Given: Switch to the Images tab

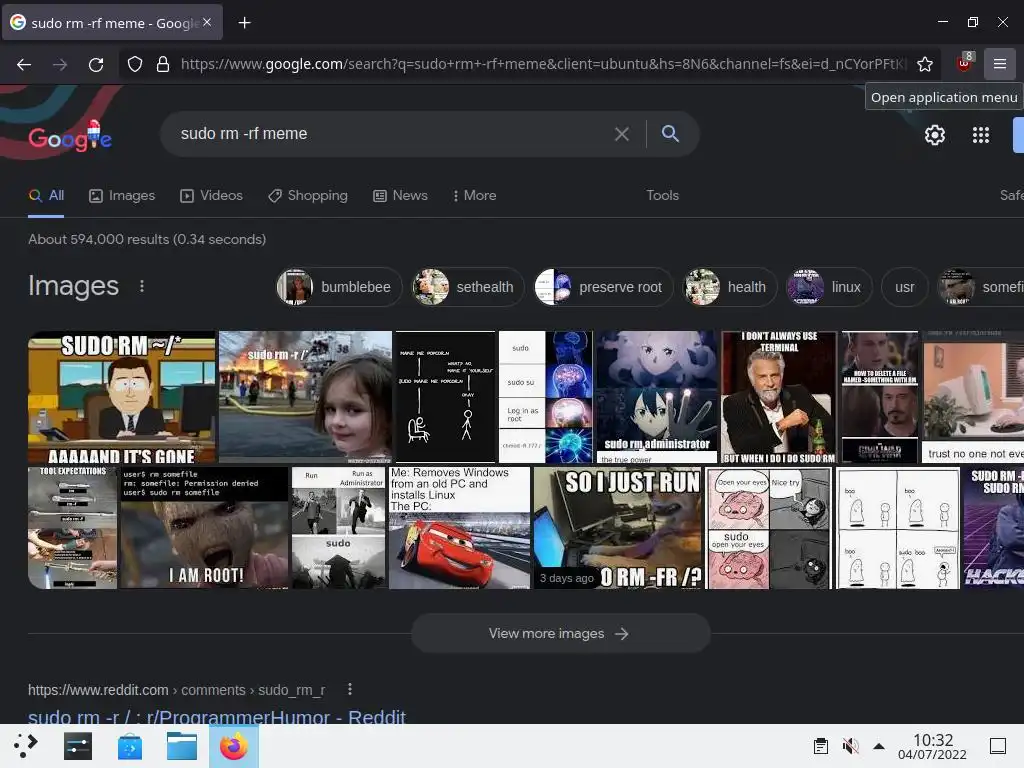Looking at the screenshot, I should click(122, 195).
